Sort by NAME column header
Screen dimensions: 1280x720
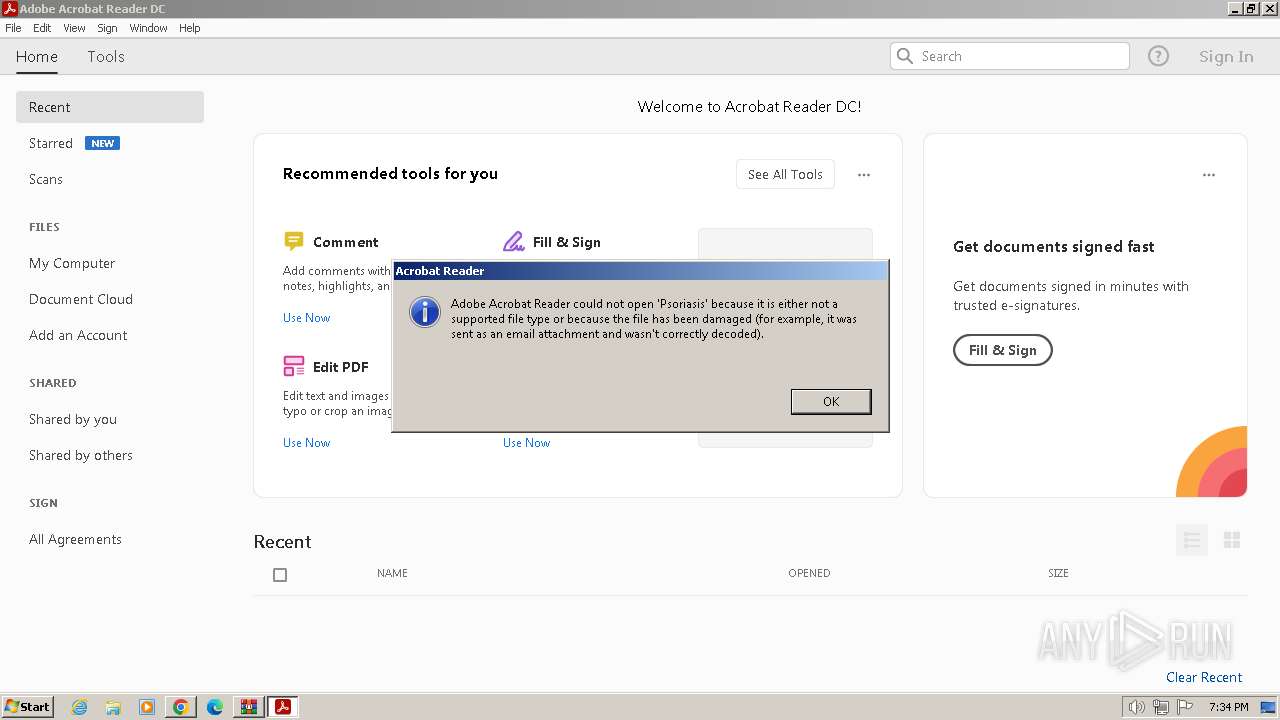pyautogui.click(x=392, y=573)
